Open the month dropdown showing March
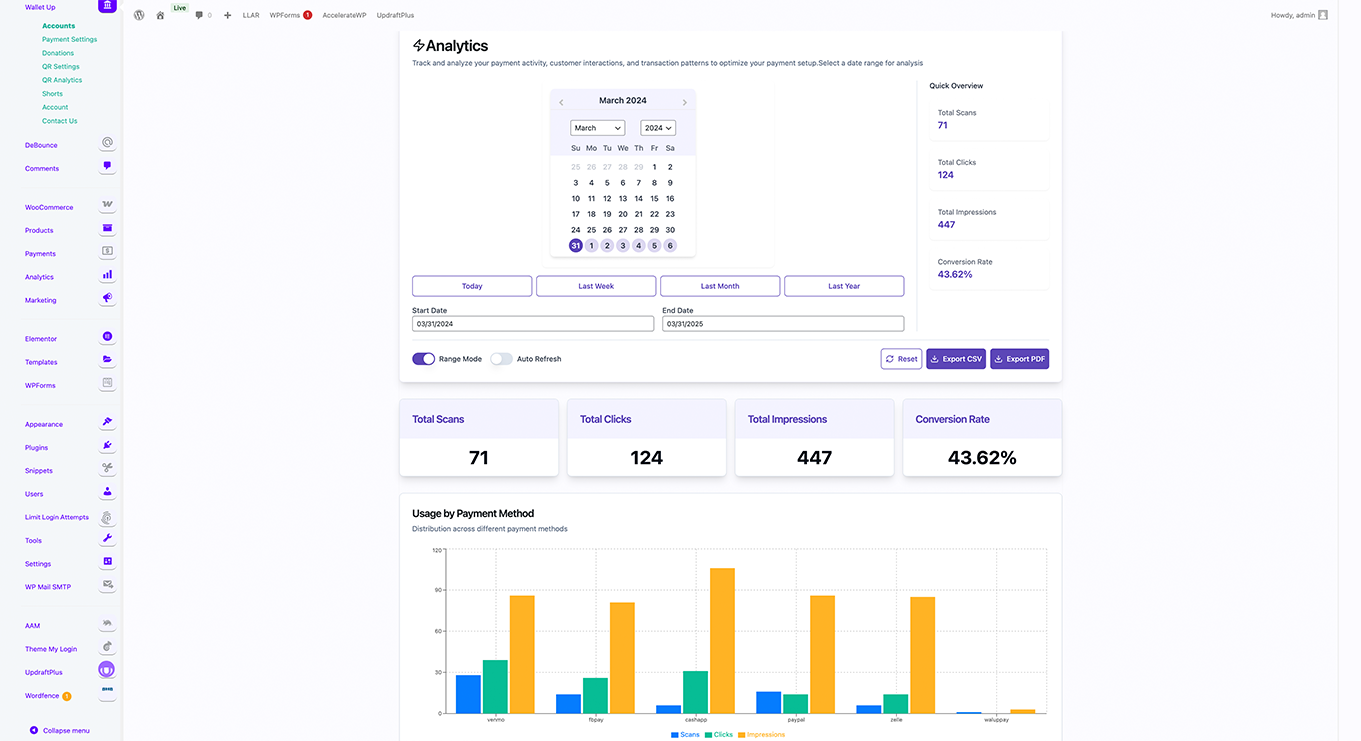This screenshot has width=1361, height=741. point(597,128)
